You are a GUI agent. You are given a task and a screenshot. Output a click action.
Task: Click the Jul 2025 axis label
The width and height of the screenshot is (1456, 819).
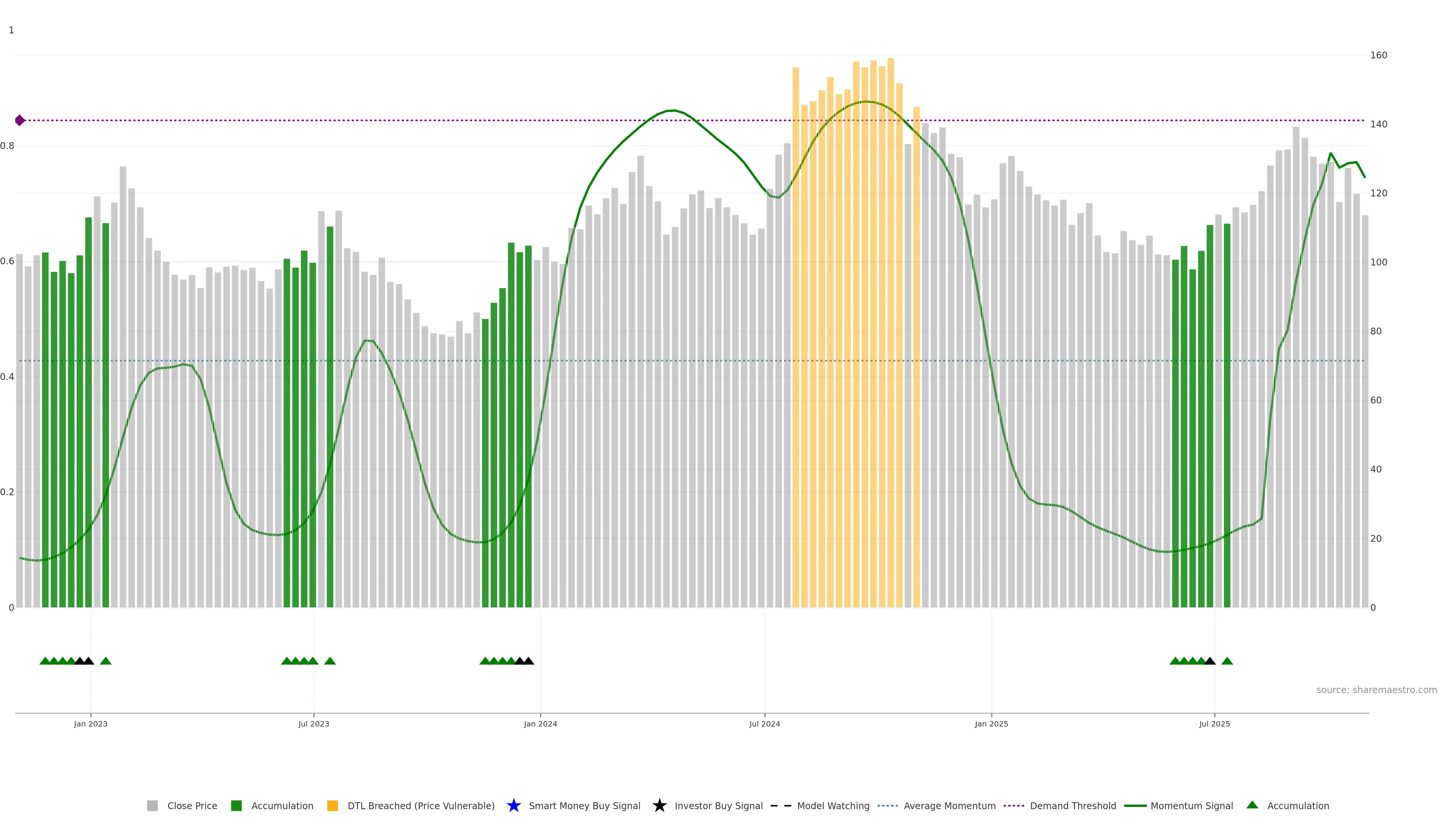coord(1214,723)
